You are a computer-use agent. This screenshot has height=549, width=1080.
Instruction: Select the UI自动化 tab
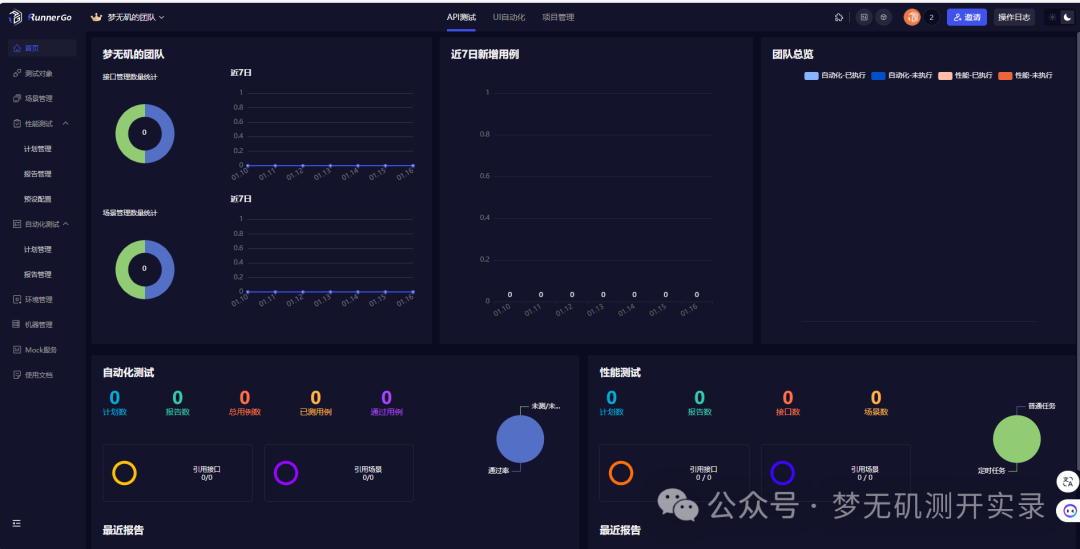click(509, 17)
